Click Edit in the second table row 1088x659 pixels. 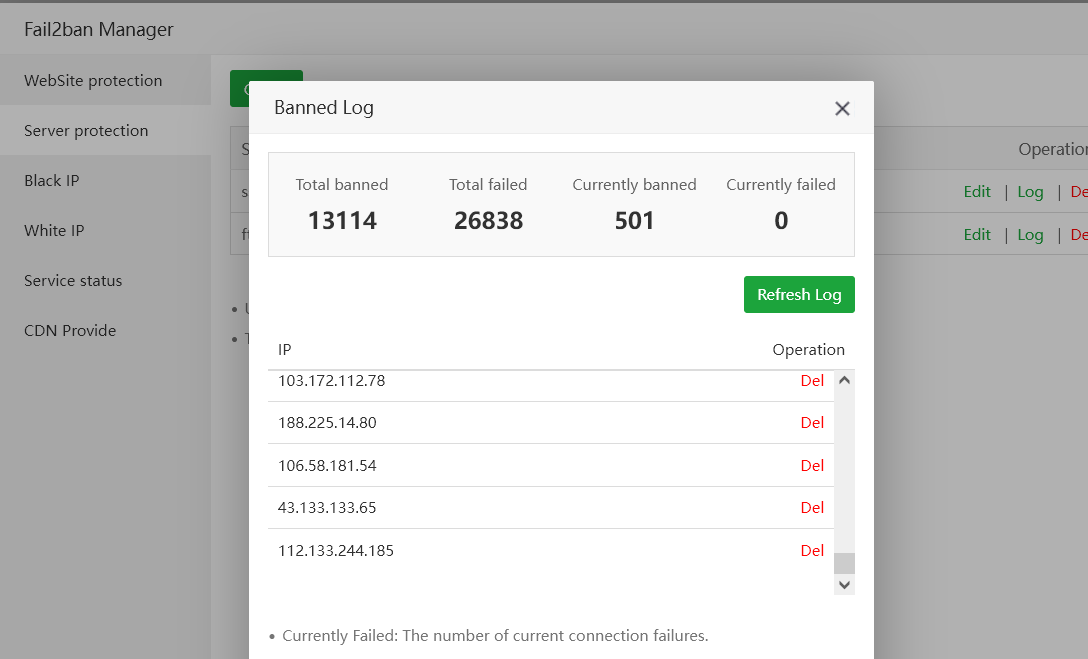977,235
